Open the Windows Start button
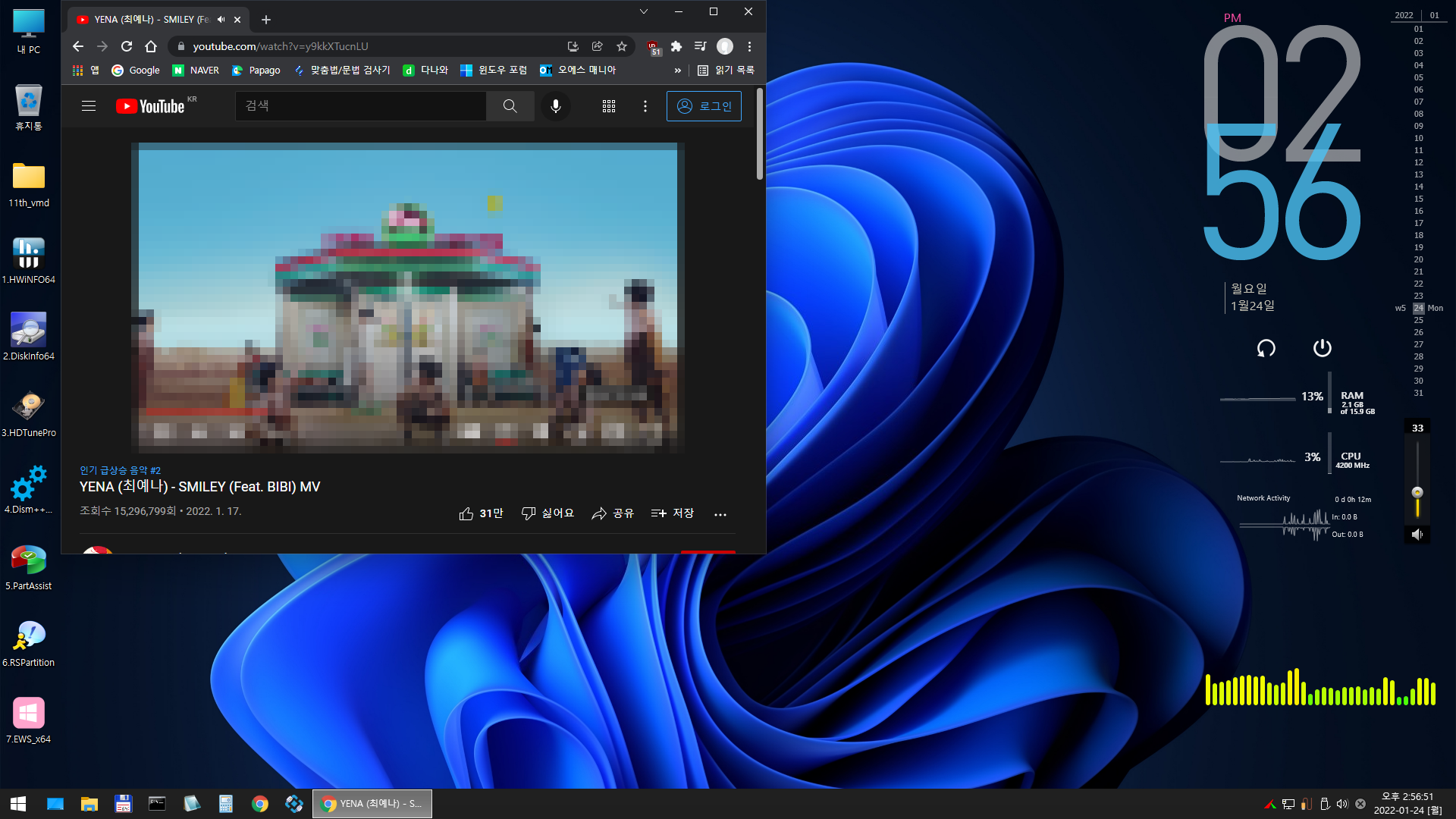 [18, 804]
